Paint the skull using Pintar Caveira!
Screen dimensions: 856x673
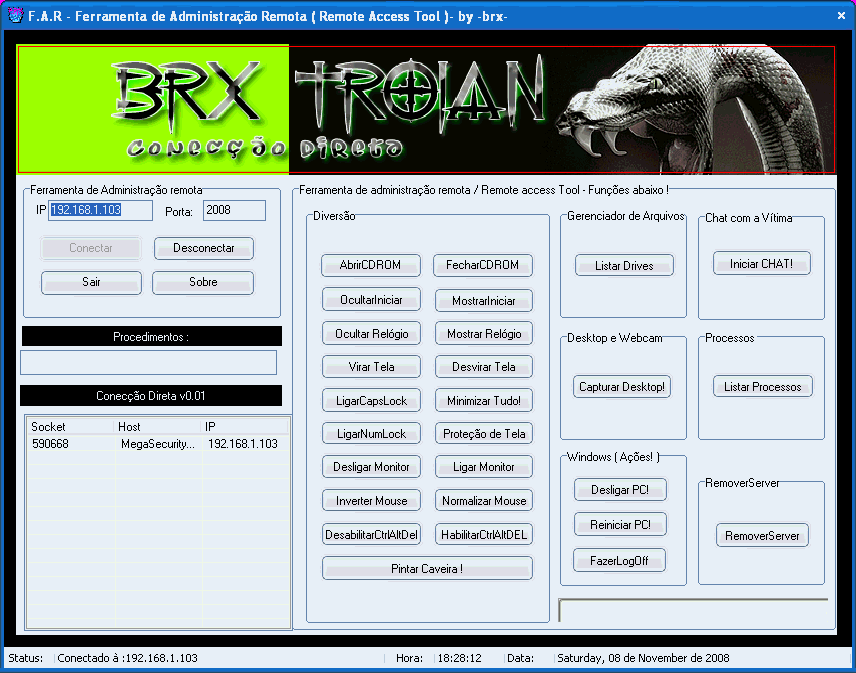(x=427, y=568)
